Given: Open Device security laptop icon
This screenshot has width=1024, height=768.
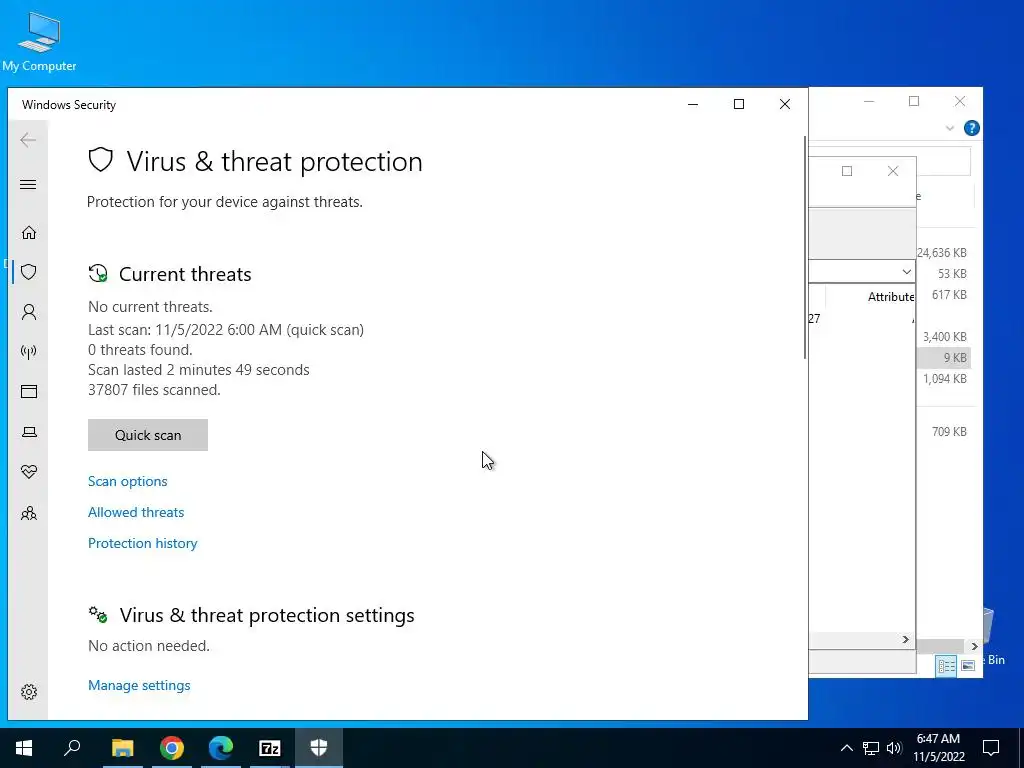Looking at the screenshot, I should point(29,432).
